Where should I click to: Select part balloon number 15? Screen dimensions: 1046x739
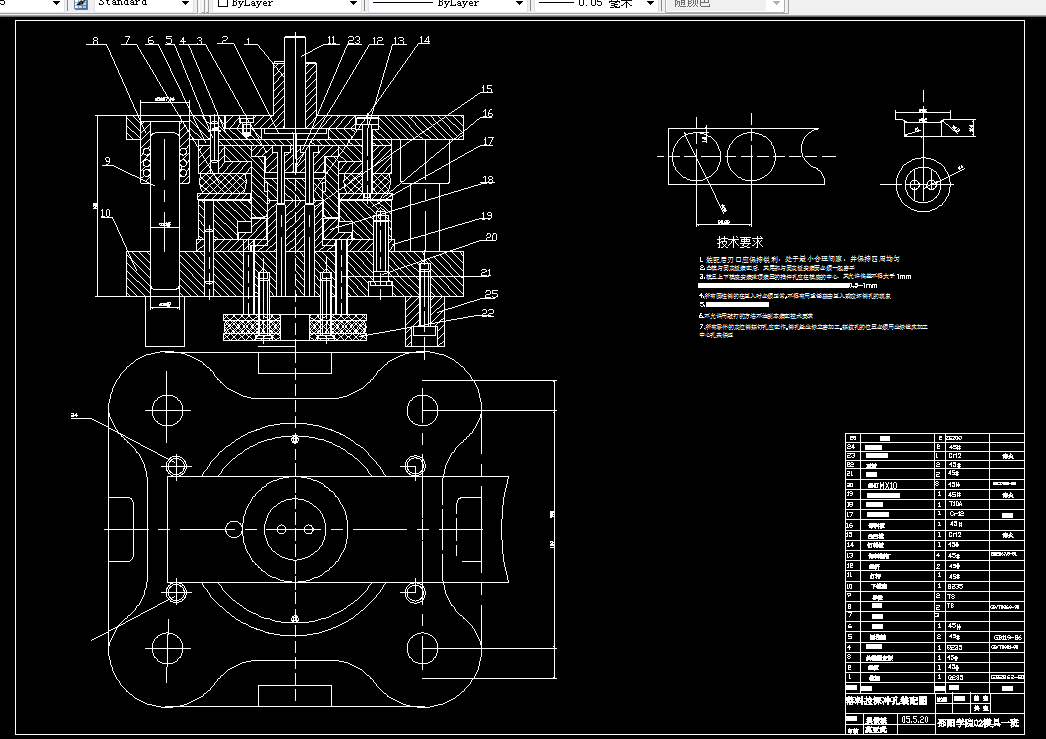[x=486, y=89]
